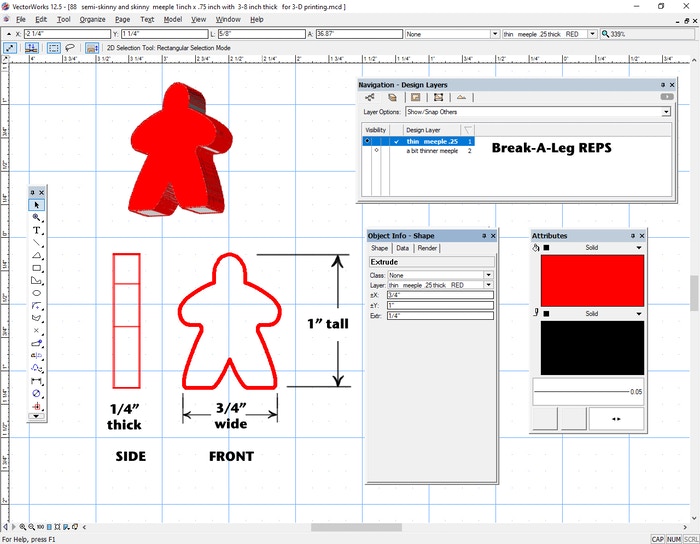The height and width of the screenshot is (544, 700).
Task: Select the Polygon tool
Action: click(36, 280)
